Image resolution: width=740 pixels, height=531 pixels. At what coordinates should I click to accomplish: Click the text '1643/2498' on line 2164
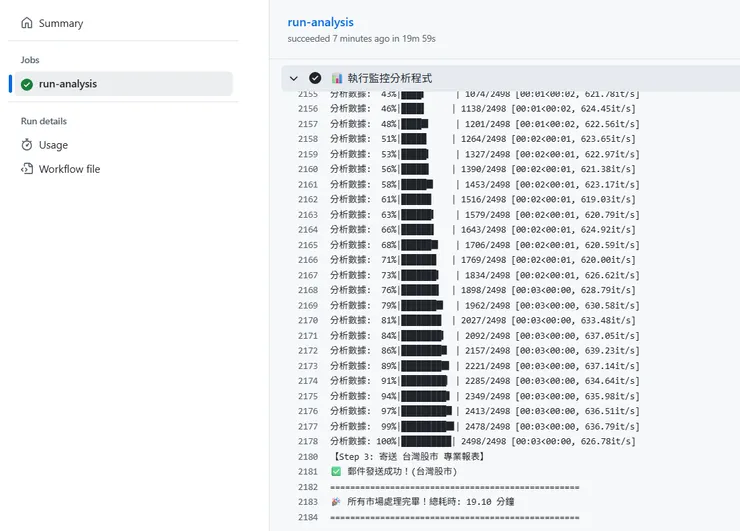click(x=483, y=229)
